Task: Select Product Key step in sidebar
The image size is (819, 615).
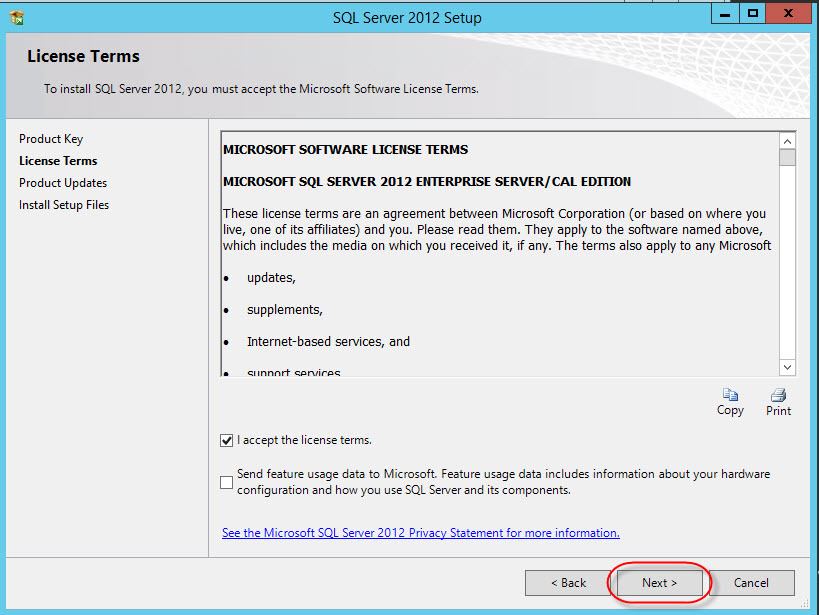Action: [51, 139]
